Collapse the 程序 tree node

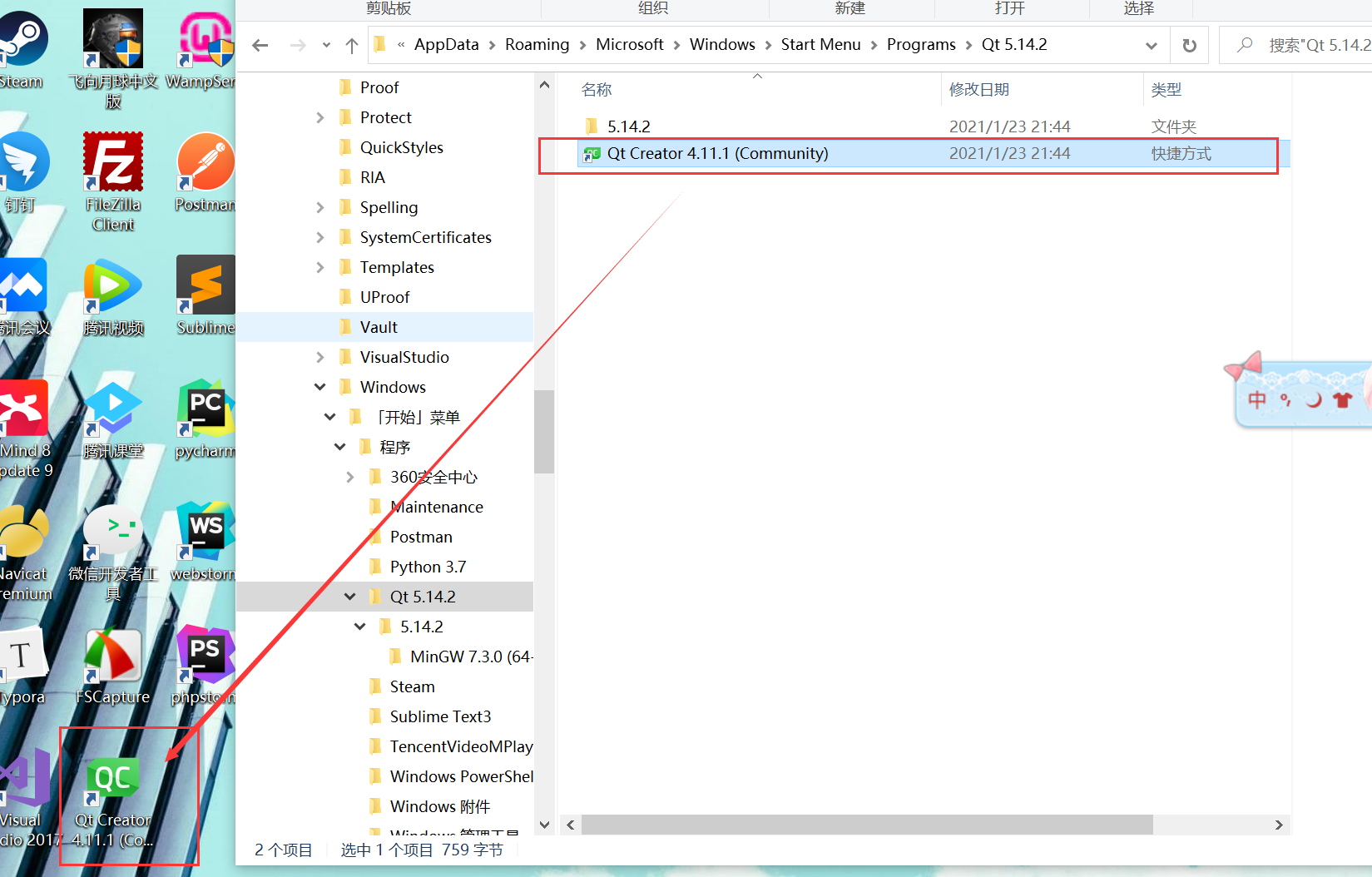(x=340, y=447)
